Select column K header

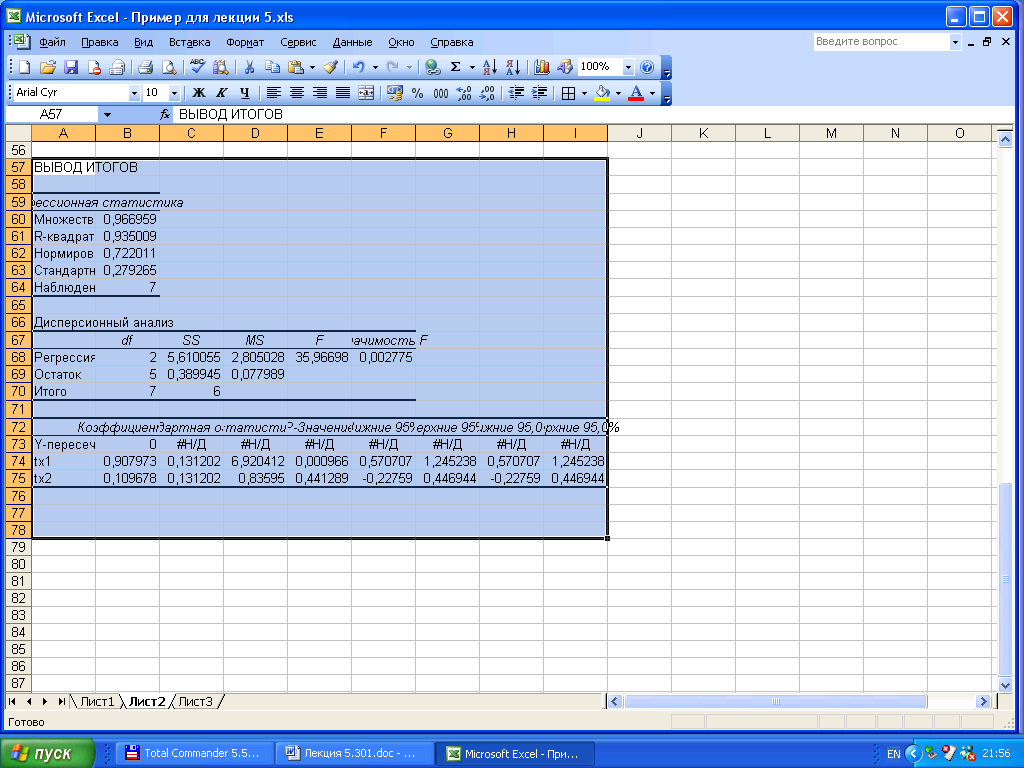click(703, 133)
